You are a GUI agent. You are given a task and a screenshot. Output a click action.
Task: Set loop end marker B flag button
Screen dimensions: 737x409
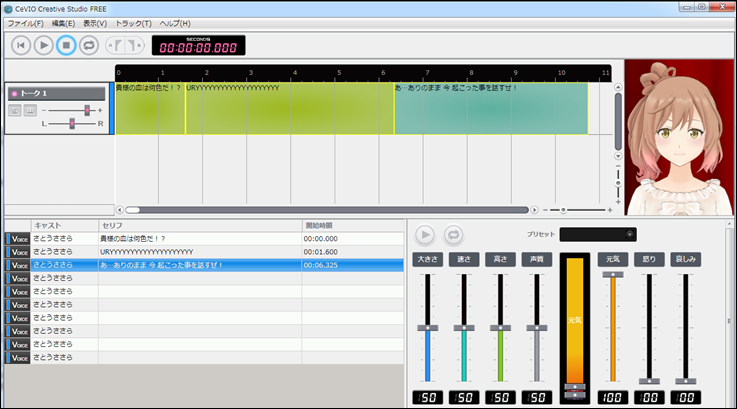(134, 46)
